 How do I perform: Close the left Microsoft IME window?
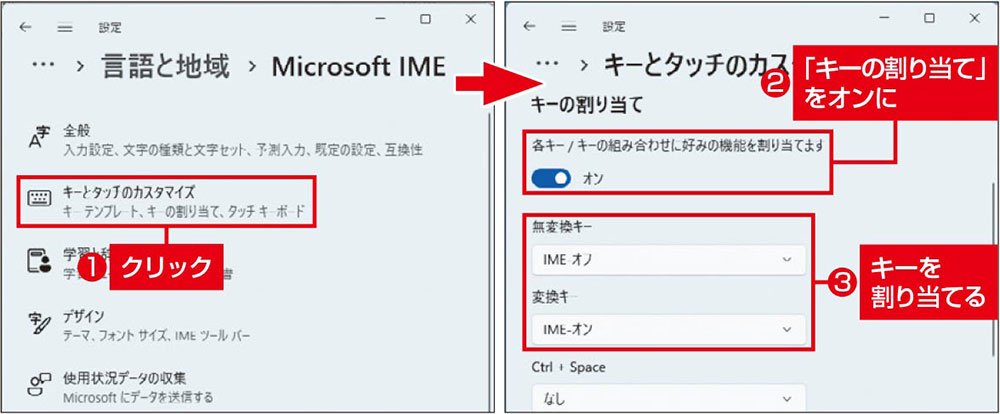coord(471,20)
